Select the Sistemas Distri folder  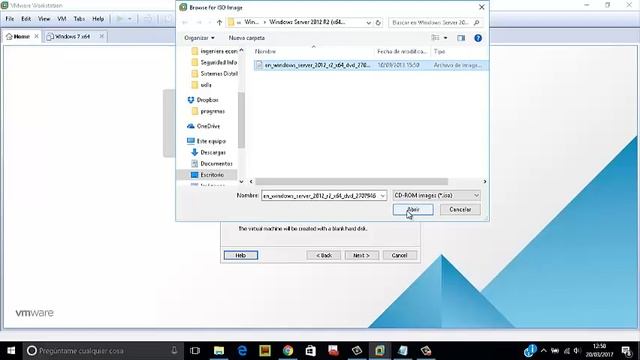215,73
